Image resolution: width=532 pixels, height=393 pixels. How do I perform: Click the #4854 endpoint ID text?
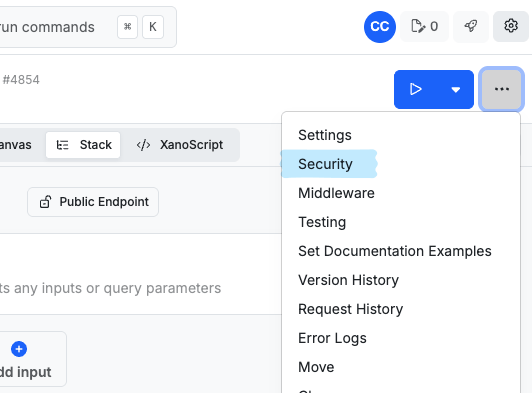21,80
